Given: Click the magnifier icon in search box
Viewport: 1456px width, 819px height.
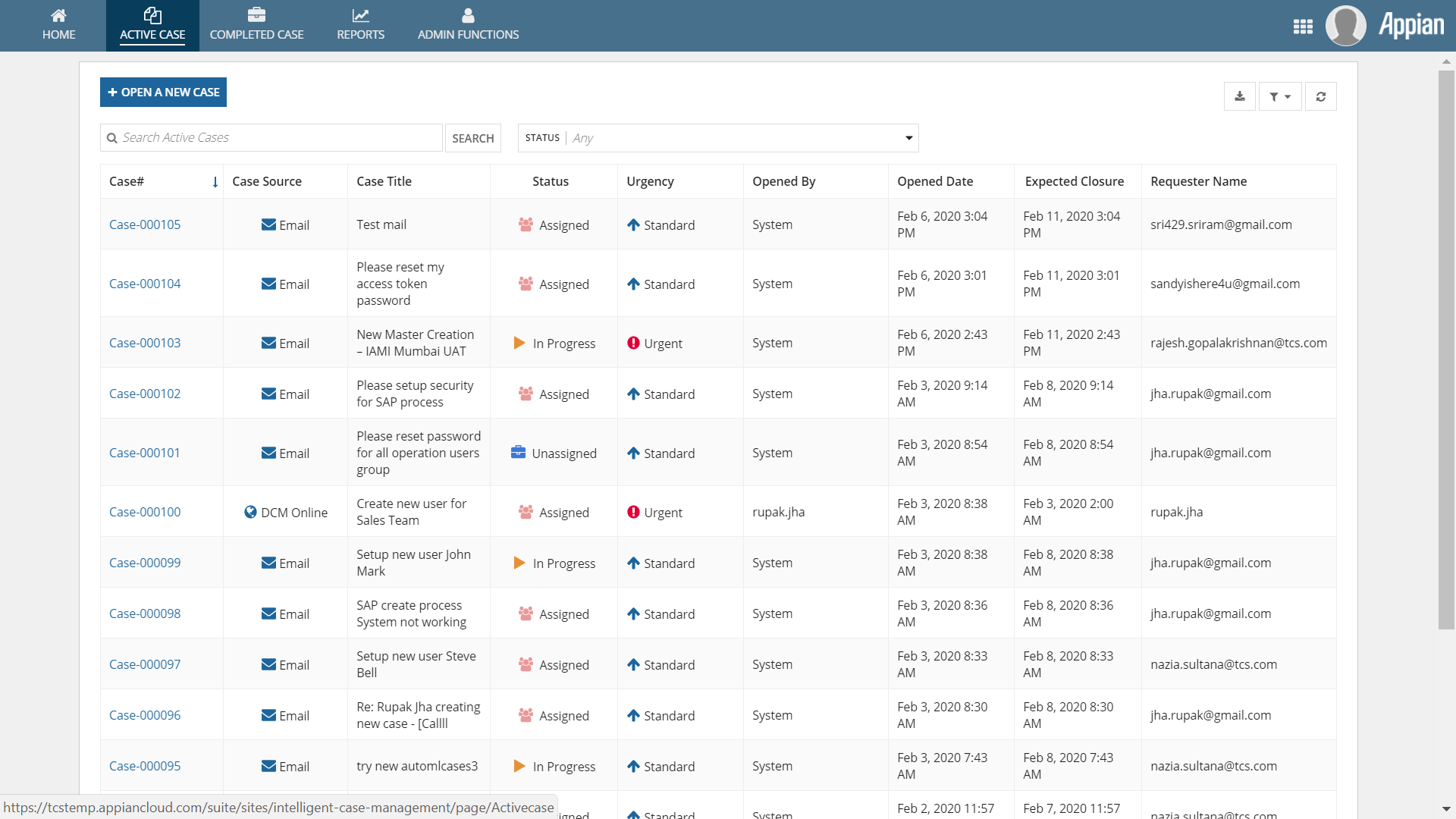Looking at the screenshot, I should point(112,138).
